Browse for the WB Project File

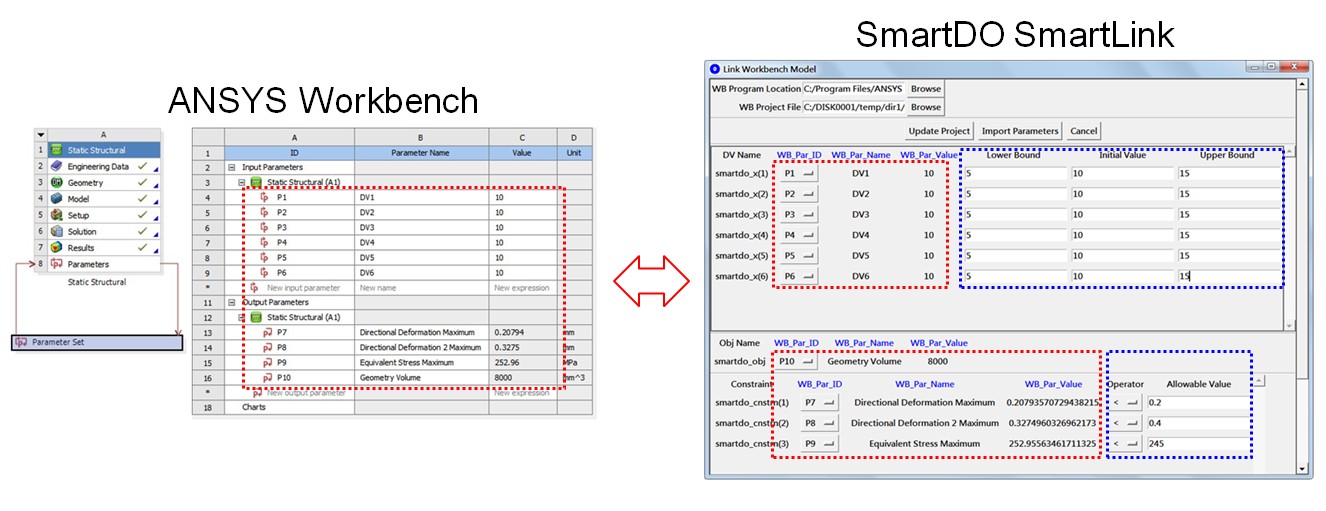coord(925,107)
